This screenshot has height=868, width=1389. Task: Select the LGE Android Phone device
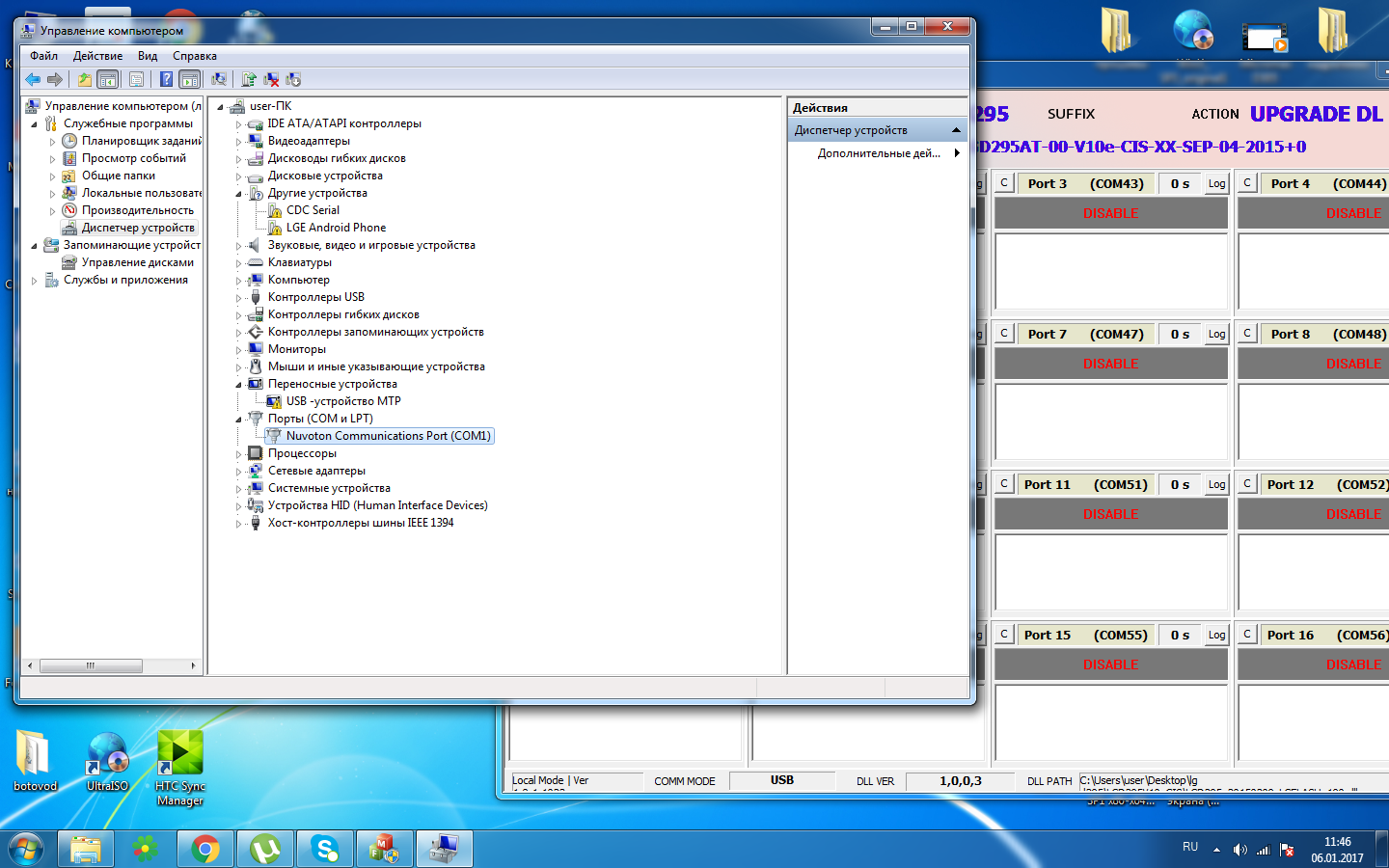336,228
